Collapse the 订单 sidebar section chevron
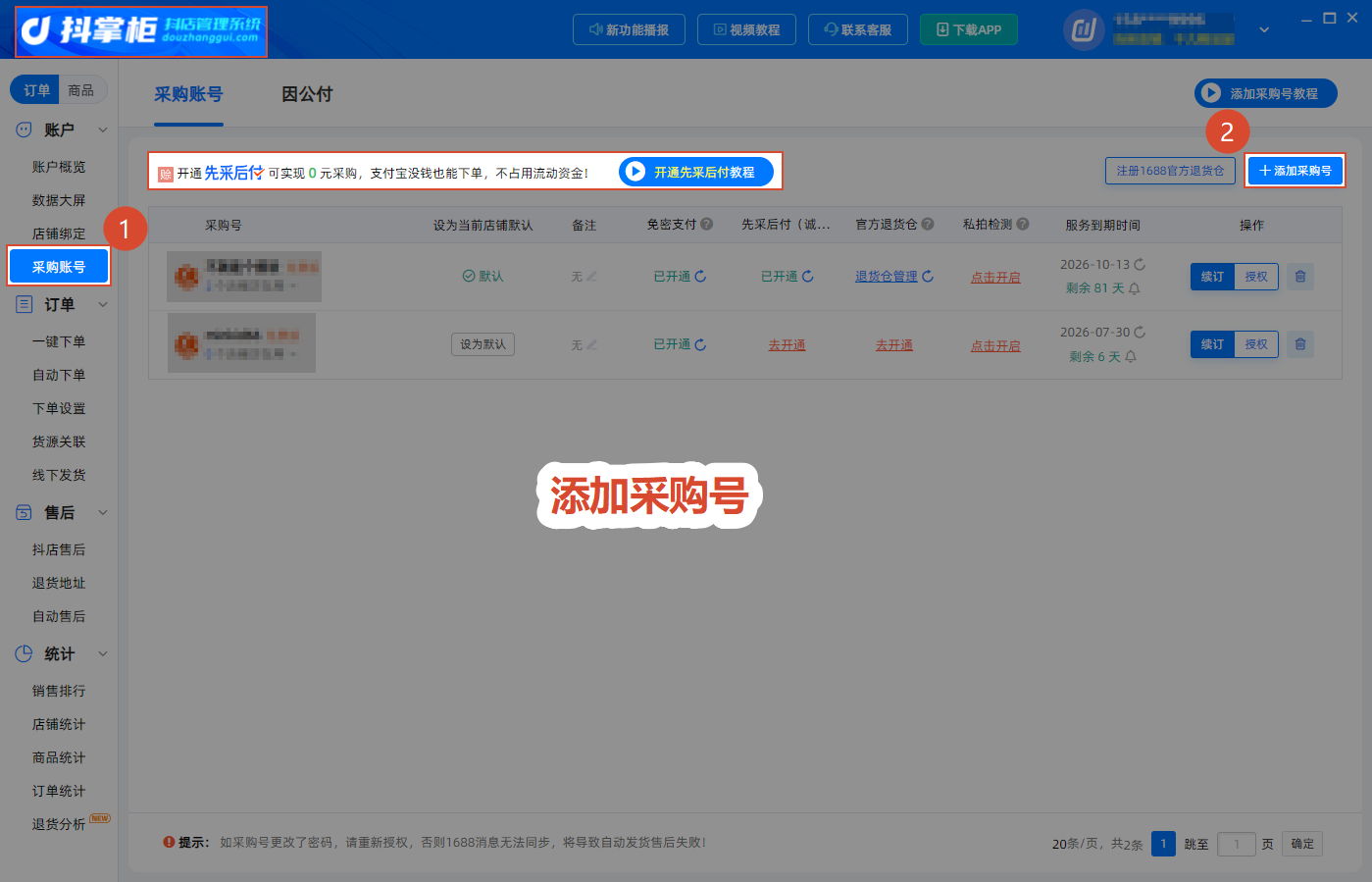1372x882 pixels. [103, 304]
